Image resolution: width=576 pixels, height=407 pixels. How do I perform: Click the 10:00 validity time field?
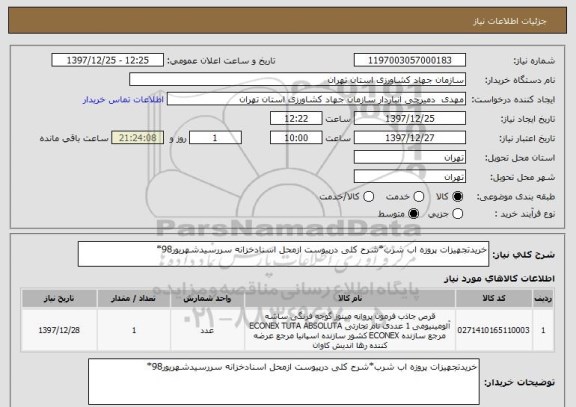tap(296, 138)
